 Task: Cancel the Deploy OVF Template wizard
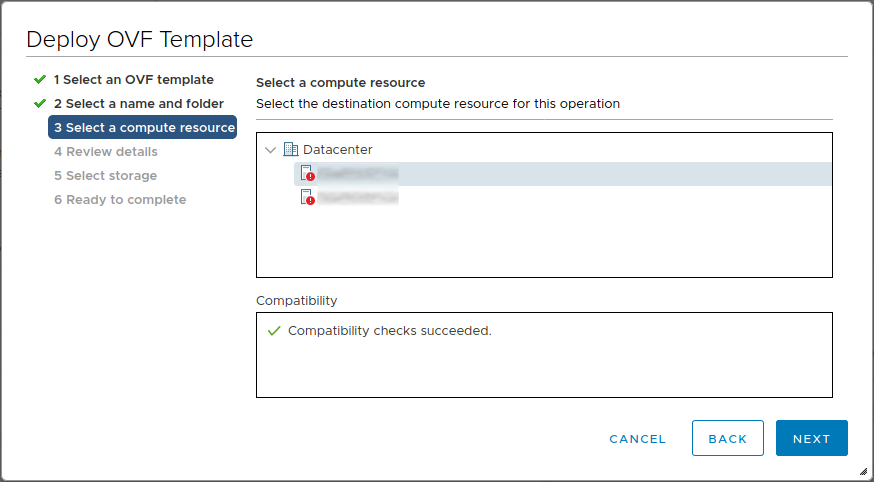coord(637,439)
